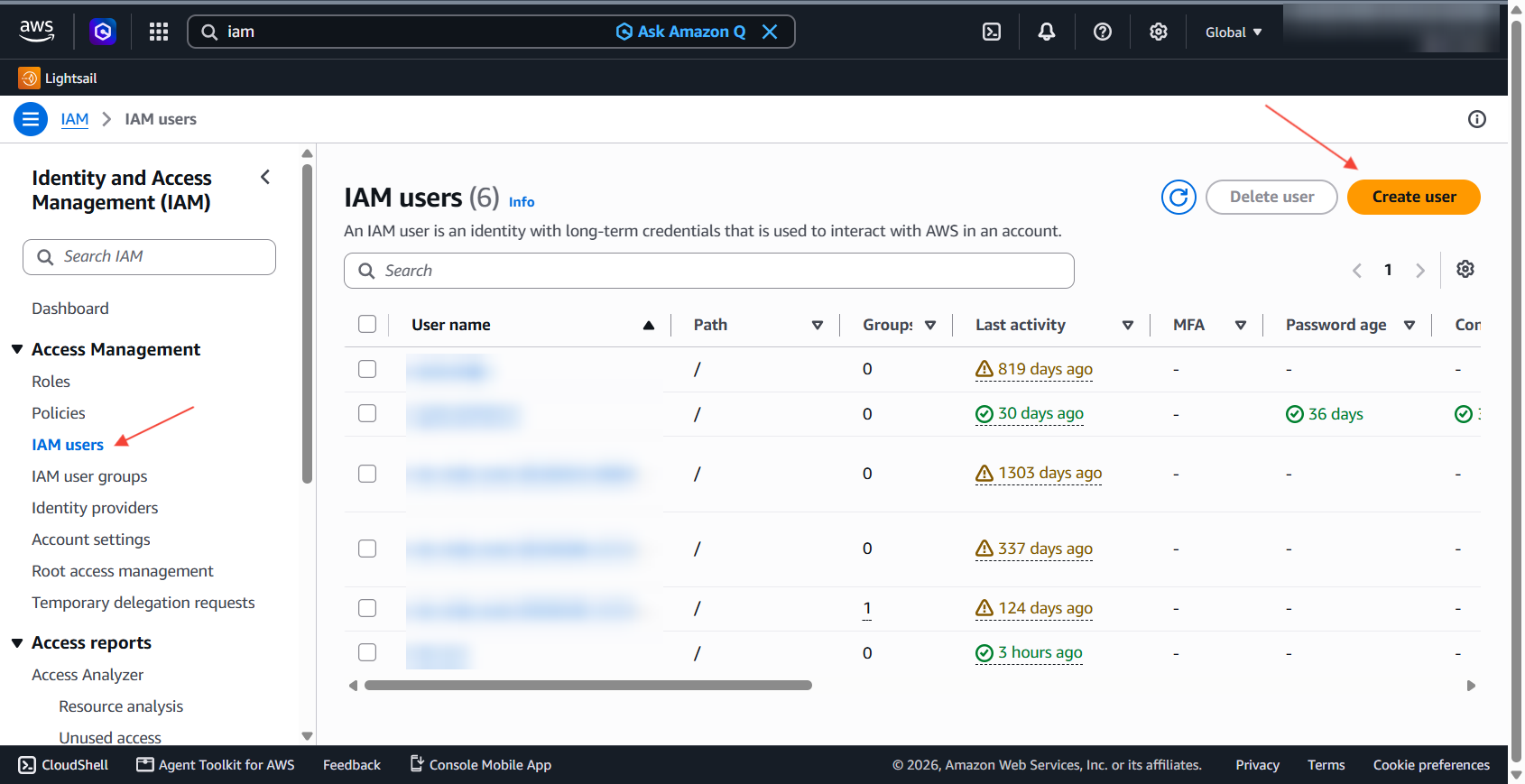1525x784 pixels.
Task: Check the user with 1303 days ago activity
Action: coord(367,474)
